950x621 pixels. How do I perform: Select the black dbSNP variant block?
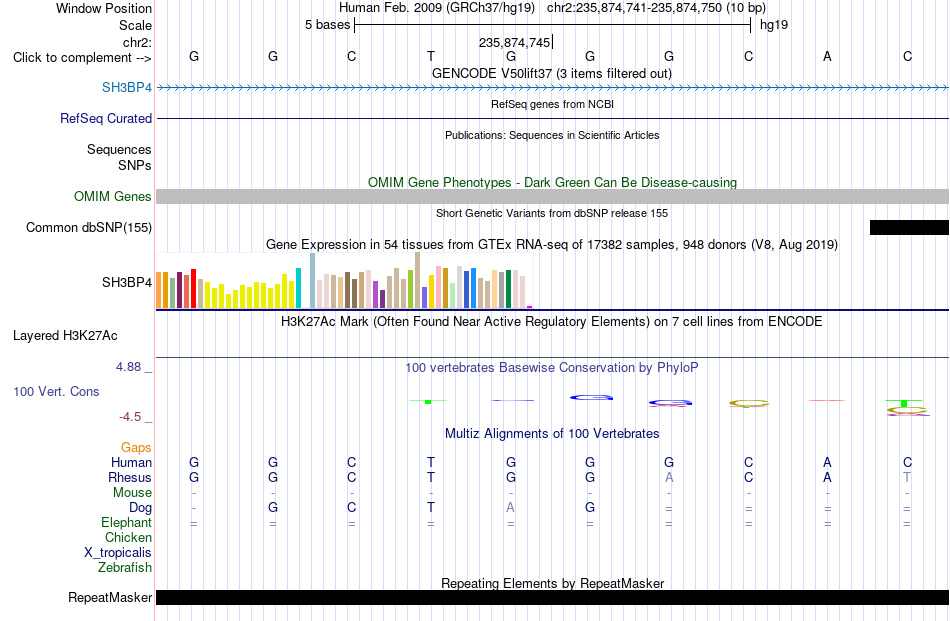pos(909,228)
